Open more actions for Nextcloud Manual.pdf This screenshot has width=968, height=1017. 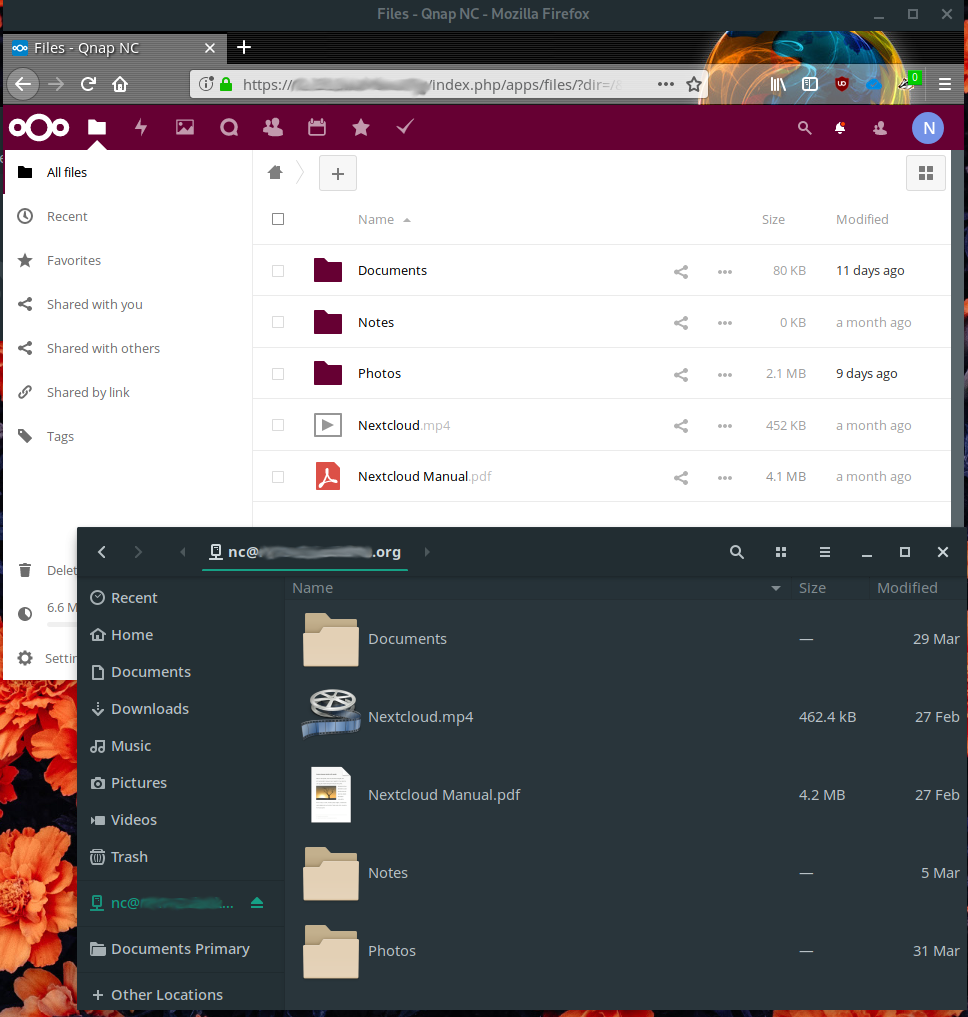(x=725, y=478)
